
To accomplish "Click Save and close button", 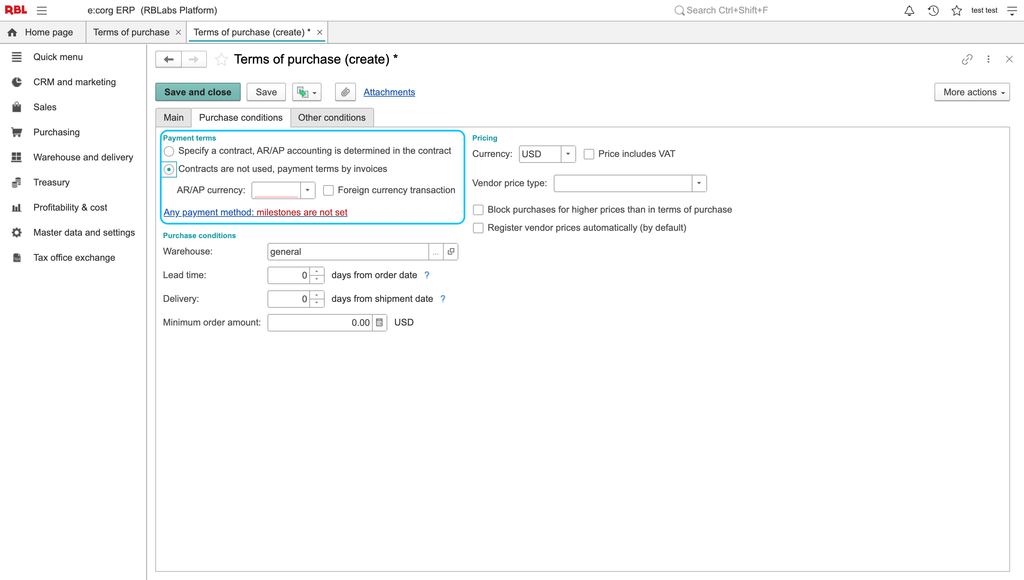I will [x=198, y=92].
